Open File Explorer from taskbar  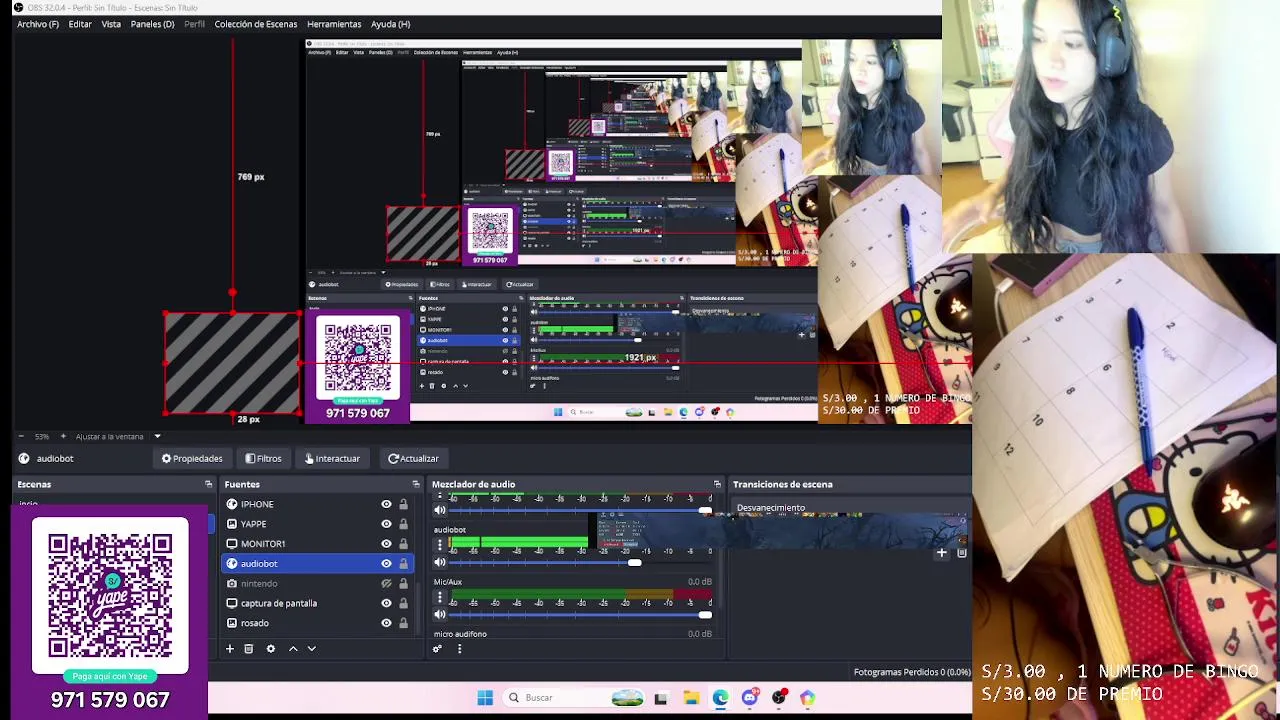[x=691, y=698]
